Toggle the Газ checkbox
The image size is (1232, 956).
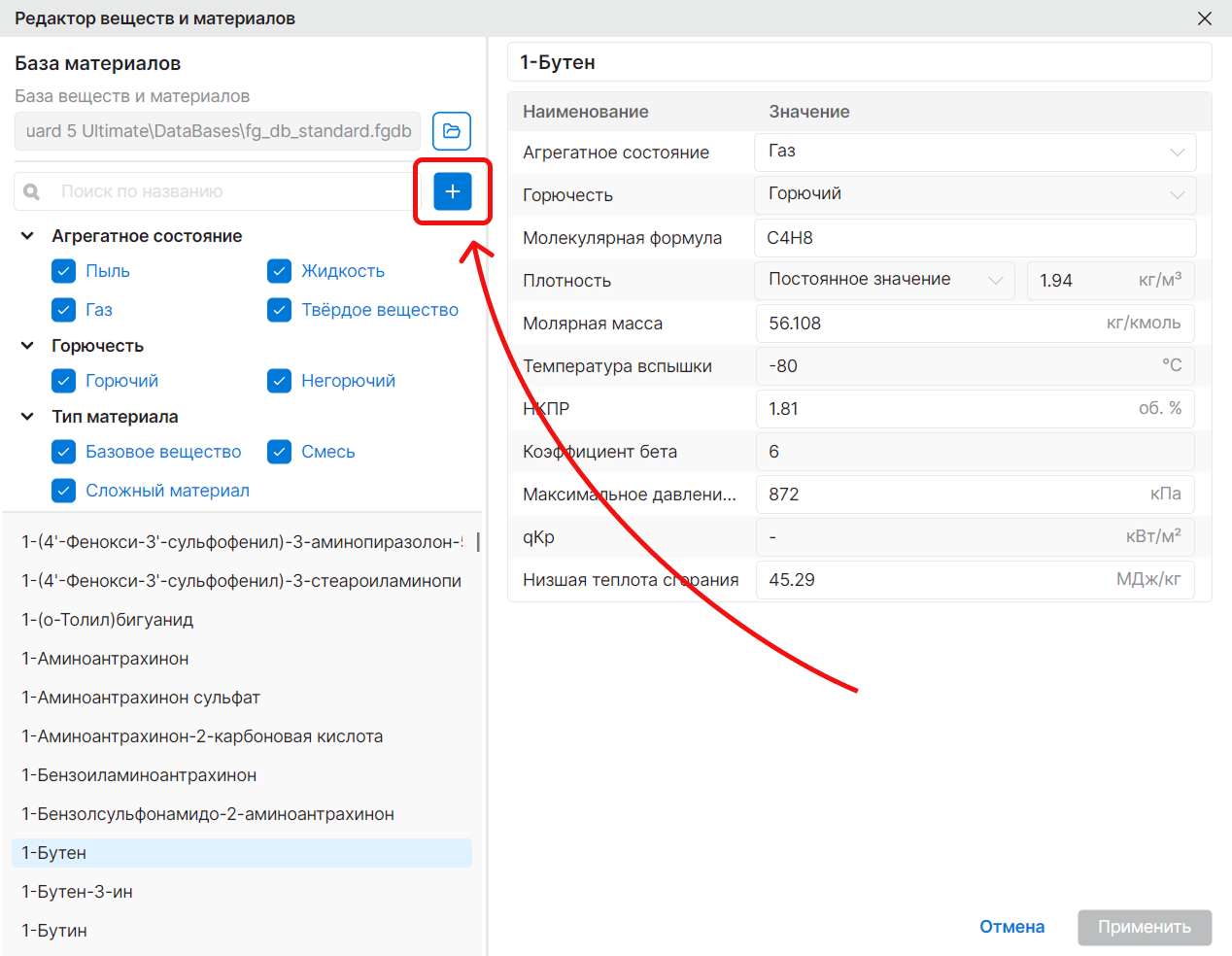(x=63, y=310)
